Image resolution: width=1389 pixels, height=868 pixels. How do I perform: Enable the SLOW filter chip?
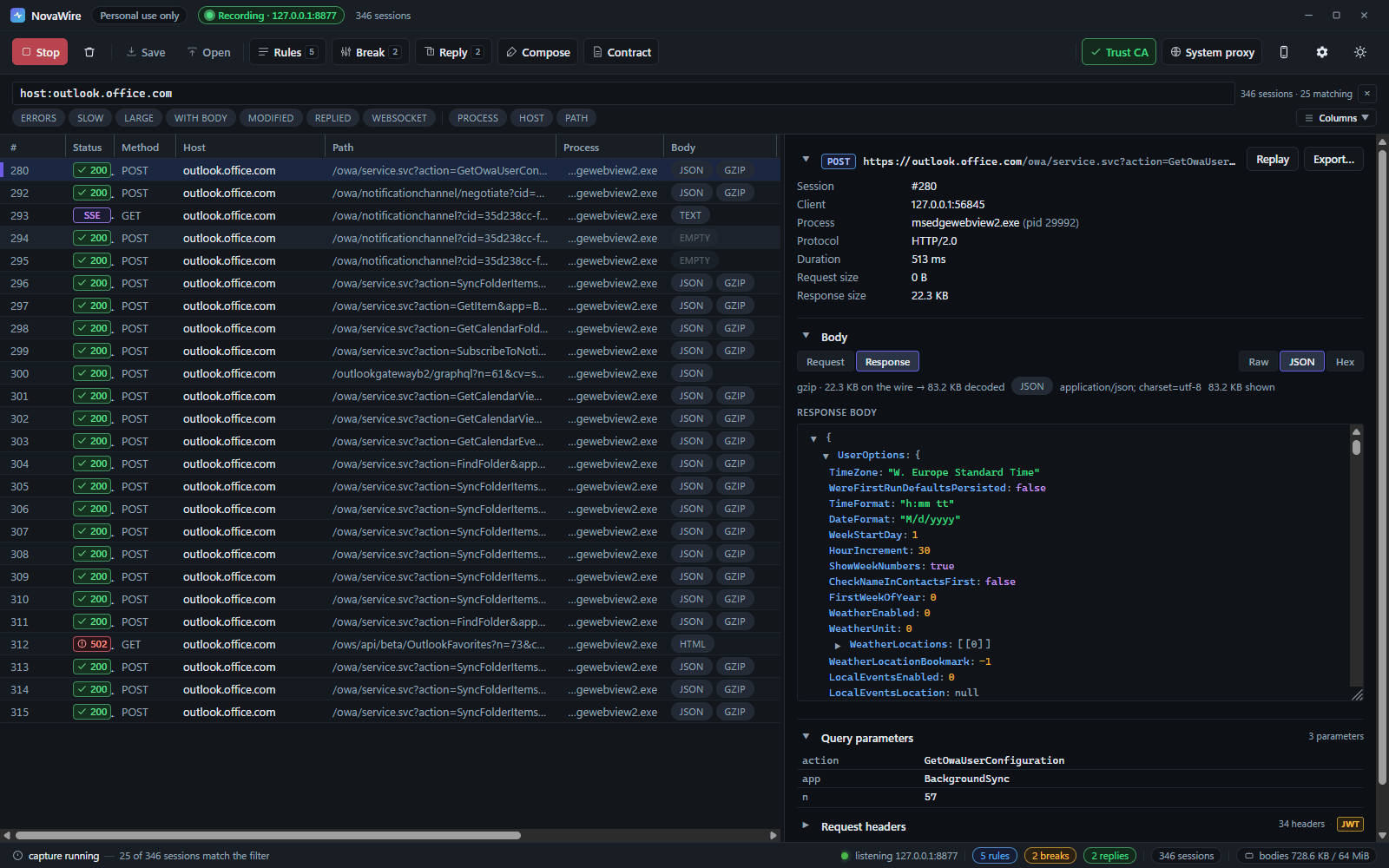coord(90,118)
